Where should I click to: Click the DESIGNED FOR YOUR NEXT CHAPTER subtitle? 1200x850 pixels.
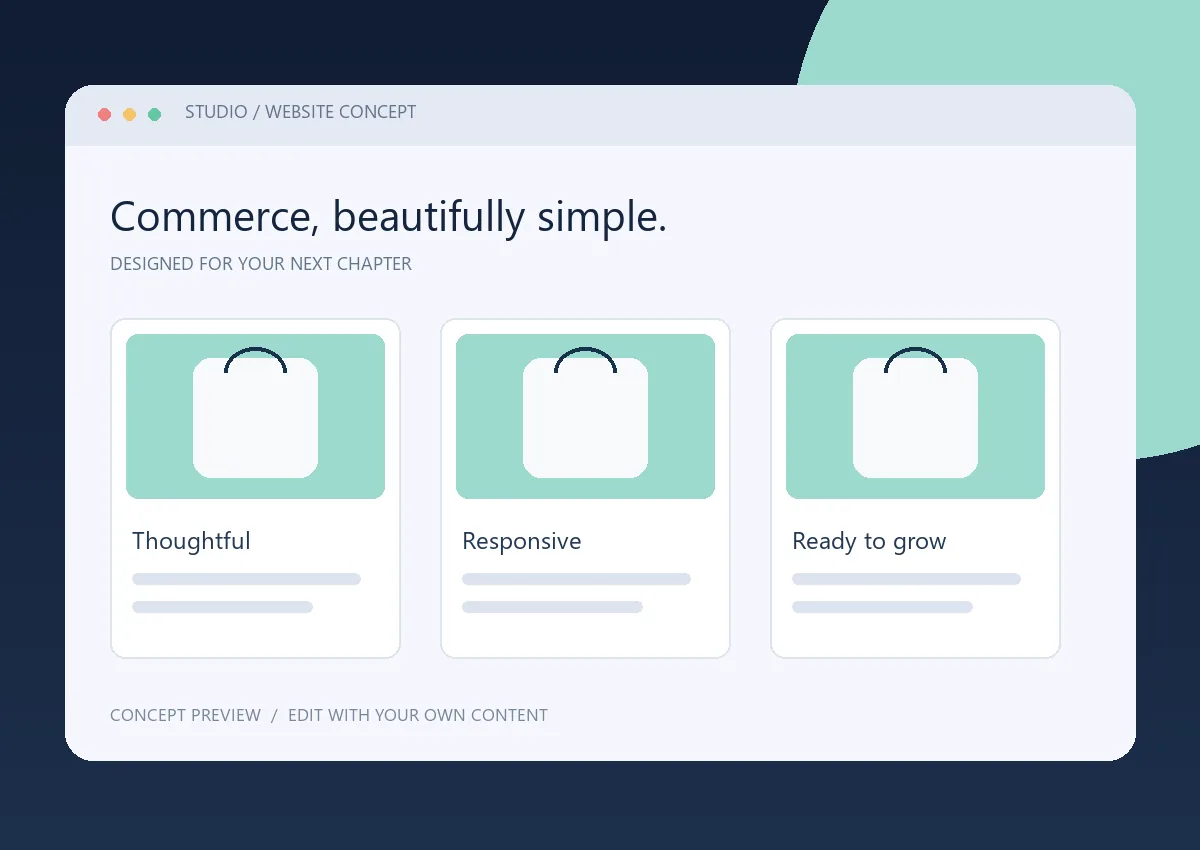click(260, 264)
